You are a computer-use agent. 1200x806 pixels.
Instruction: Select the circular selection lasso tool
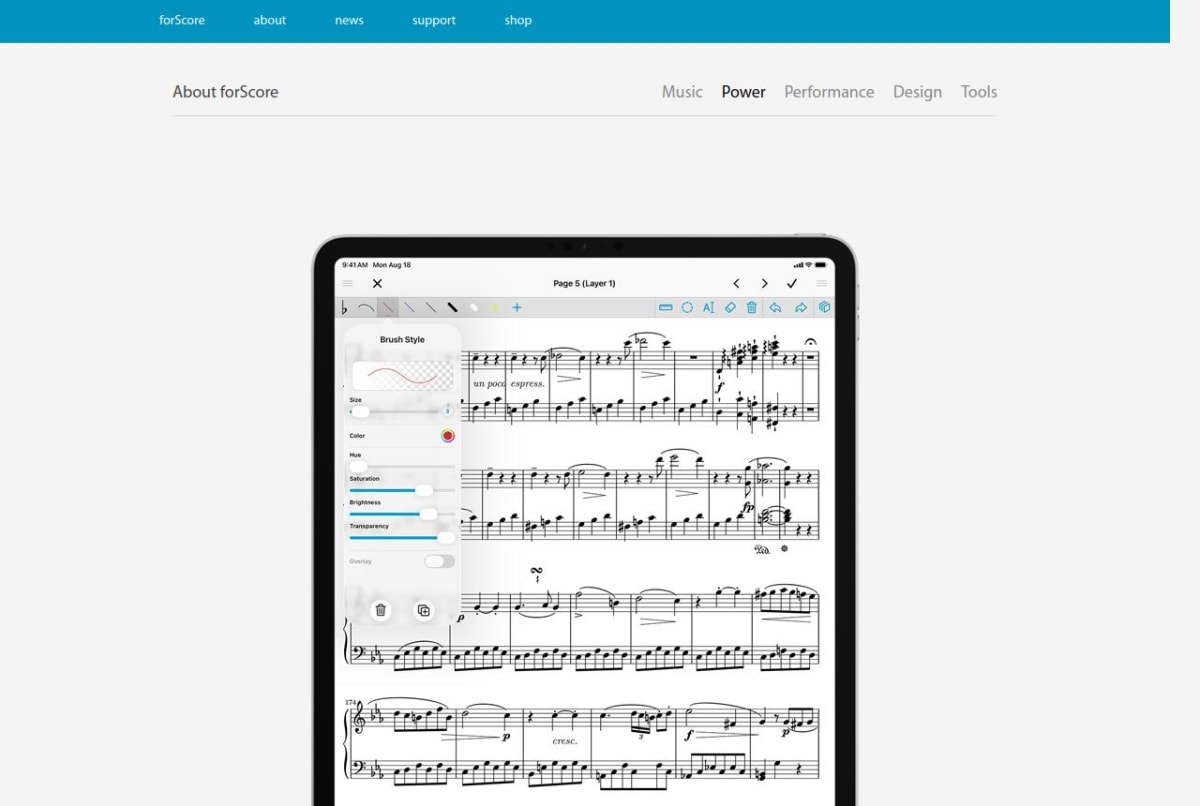coord(687,308)
